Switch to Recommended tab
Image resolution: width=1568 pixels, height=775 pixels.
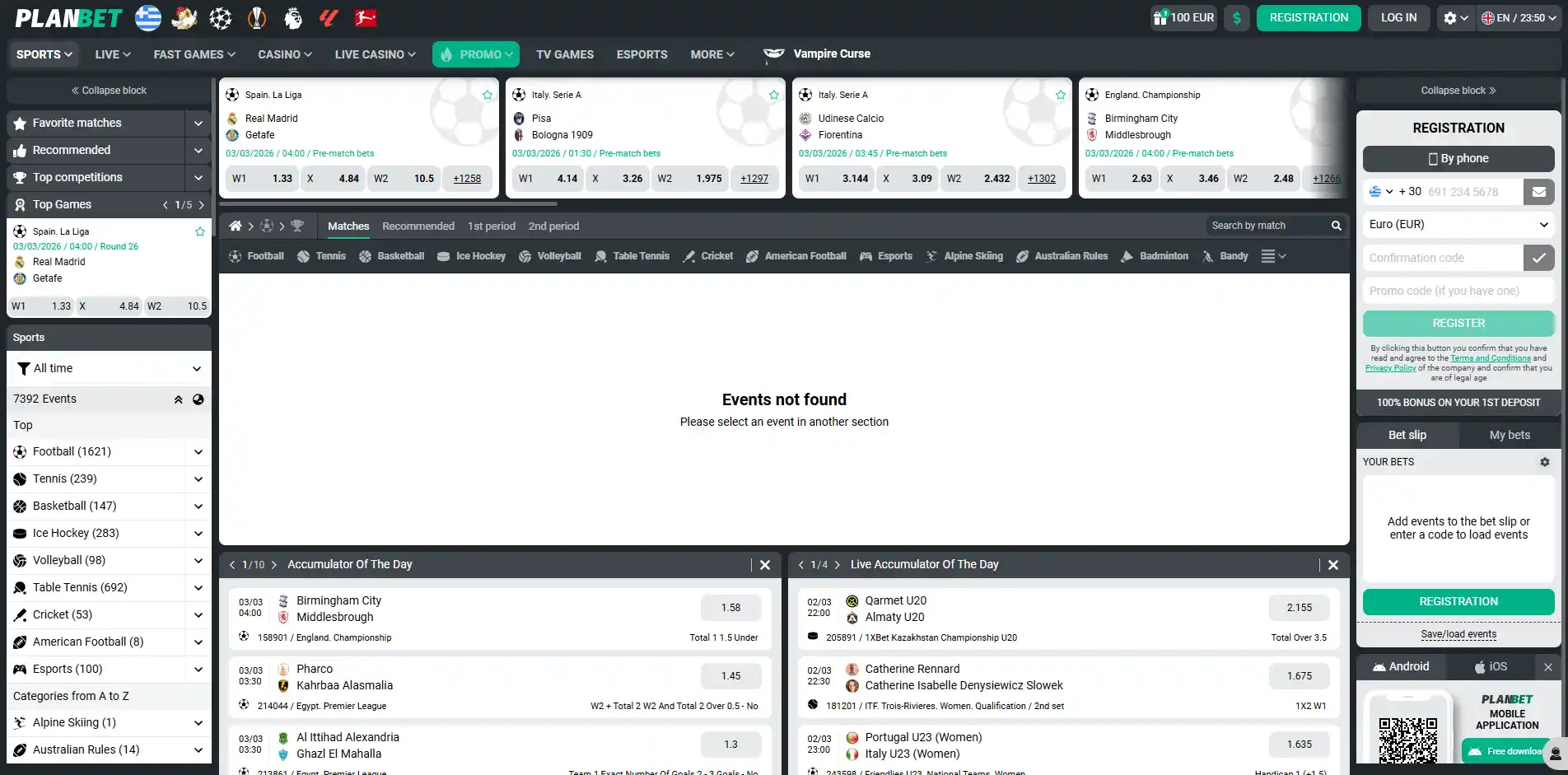tap(418, 226)
